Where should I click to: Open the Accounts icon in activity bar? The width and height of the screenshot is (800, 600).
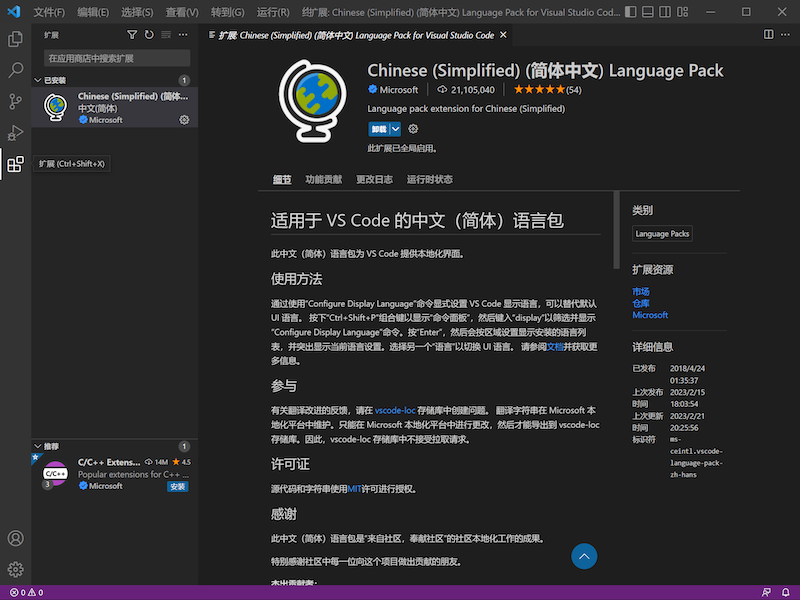[x=15, y=538]
